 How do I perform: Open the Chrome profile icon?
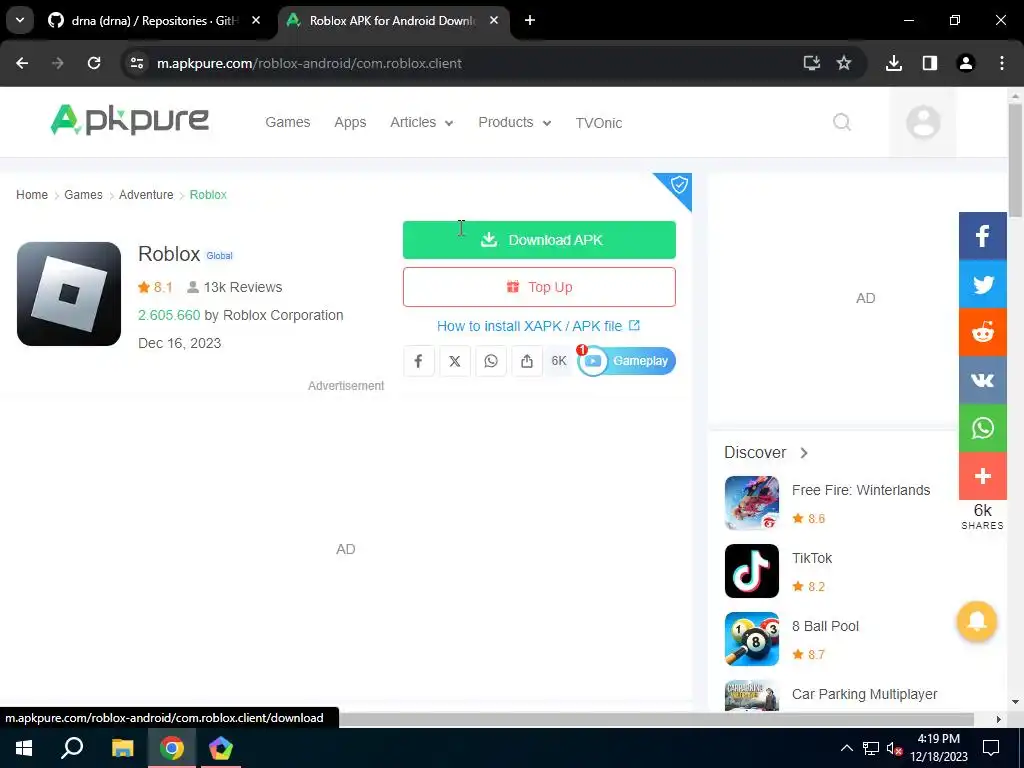965,63
